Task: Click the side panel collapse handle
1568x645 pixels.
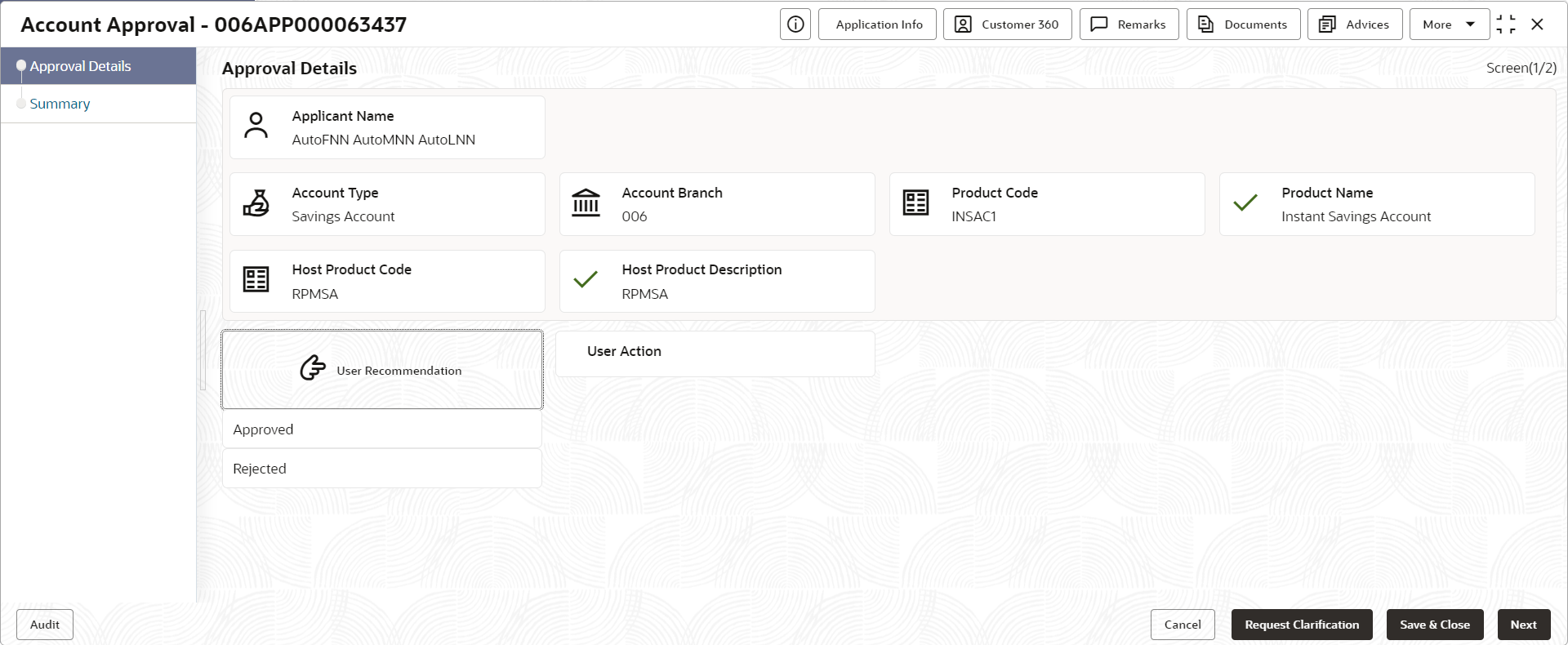Action: 203,350
